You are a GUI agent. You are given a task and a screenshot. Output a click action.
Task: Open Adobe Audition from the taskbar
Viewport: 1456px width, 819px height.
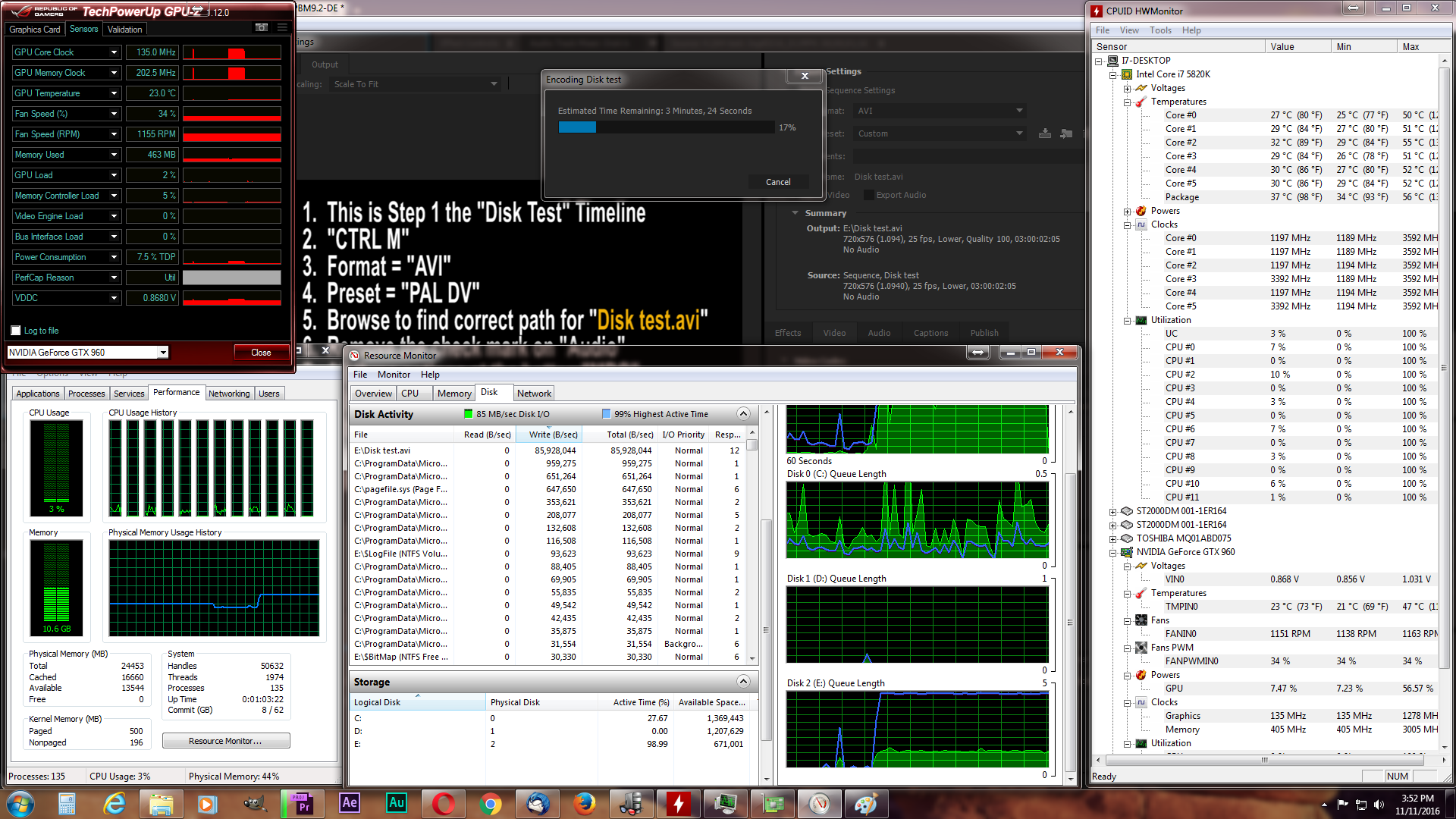click(x=396, y=804)
